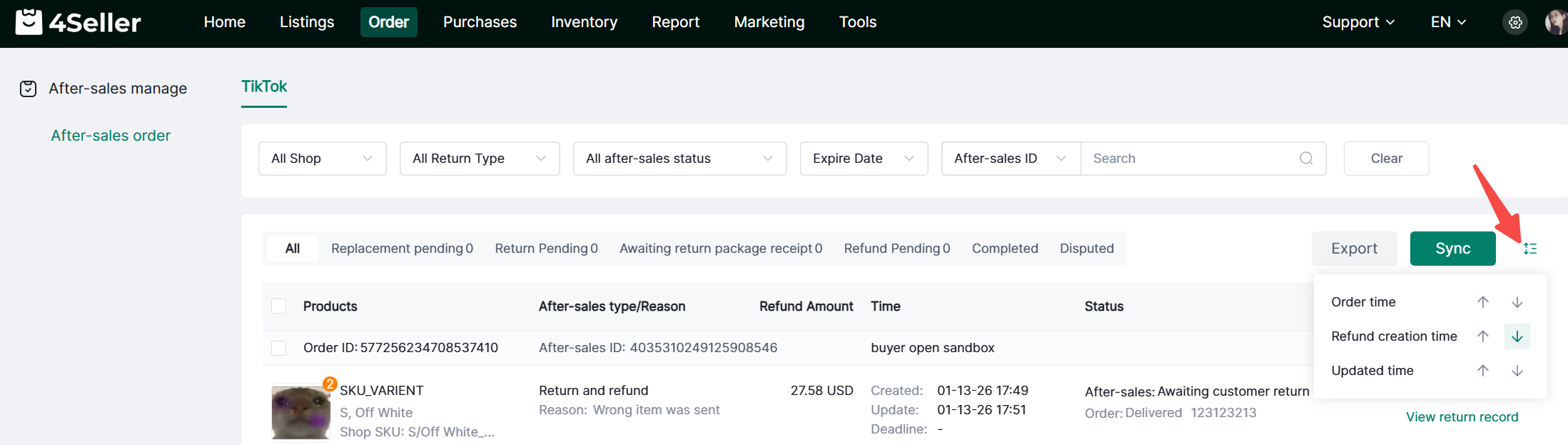
Task: Expand the All Return Type dropdown
Action: tap(479, 159)
